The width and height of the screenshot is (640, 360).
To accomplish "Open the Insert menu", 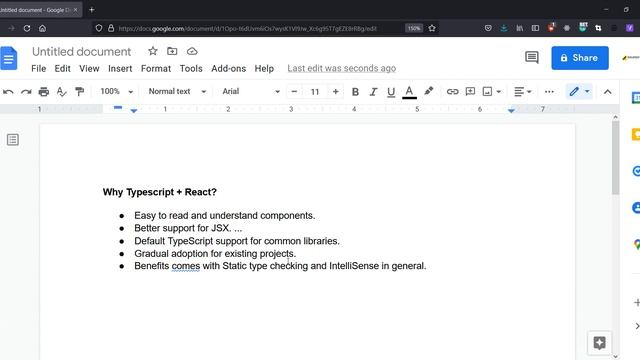I will point(120,69).
